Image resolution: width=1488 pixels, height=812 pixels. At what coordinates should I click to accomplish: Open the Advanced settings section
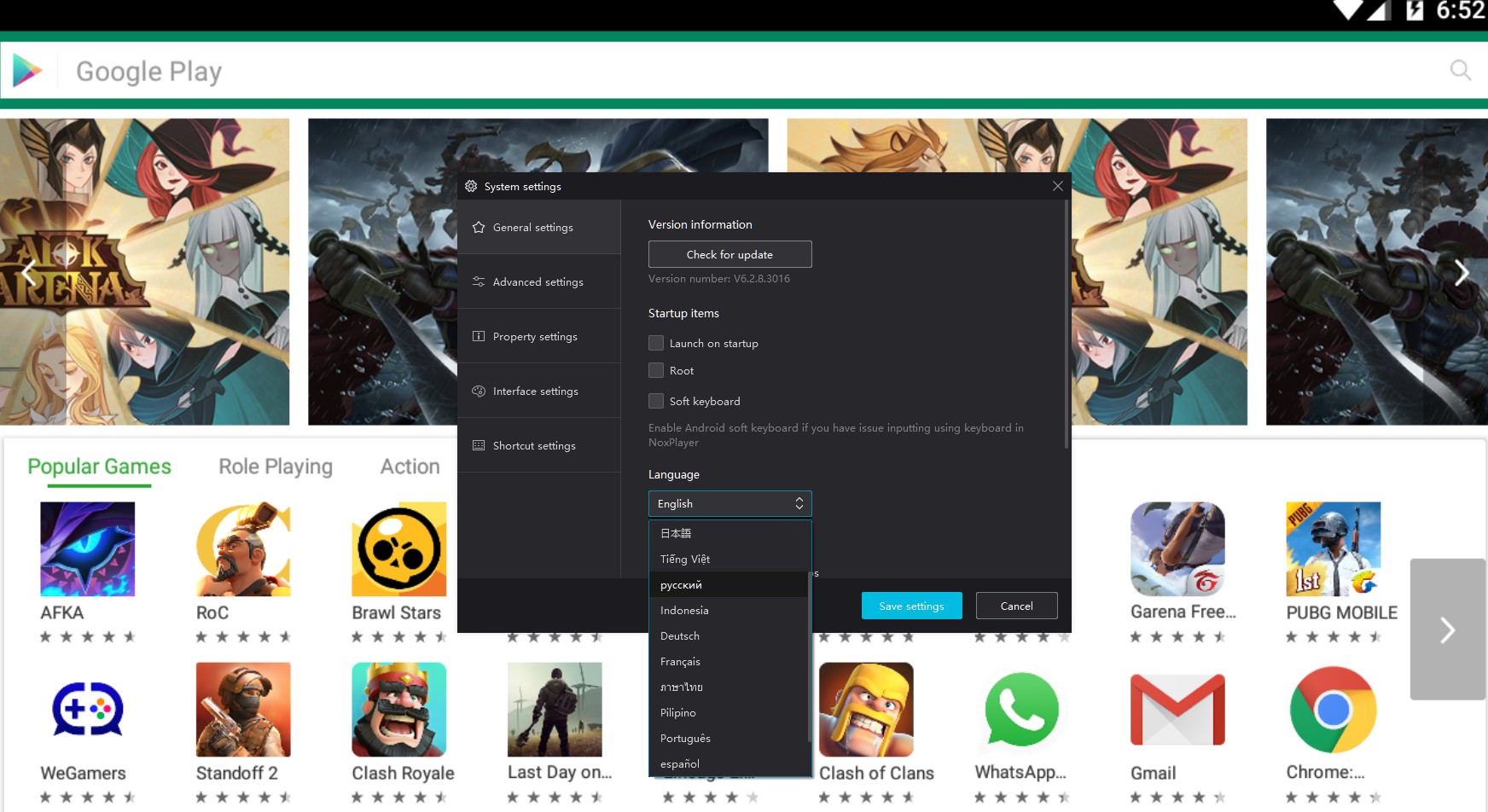pos(538,281)
